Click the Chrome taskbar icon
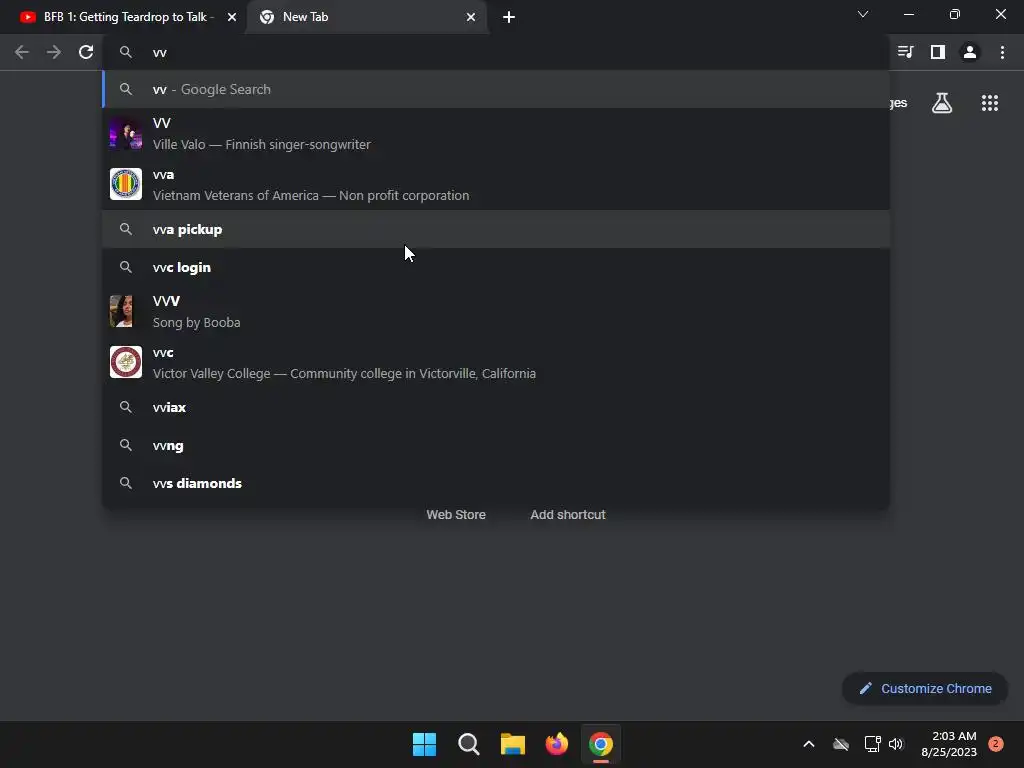1024x768 pixels. pyautogui.click(x=601, y=744)
